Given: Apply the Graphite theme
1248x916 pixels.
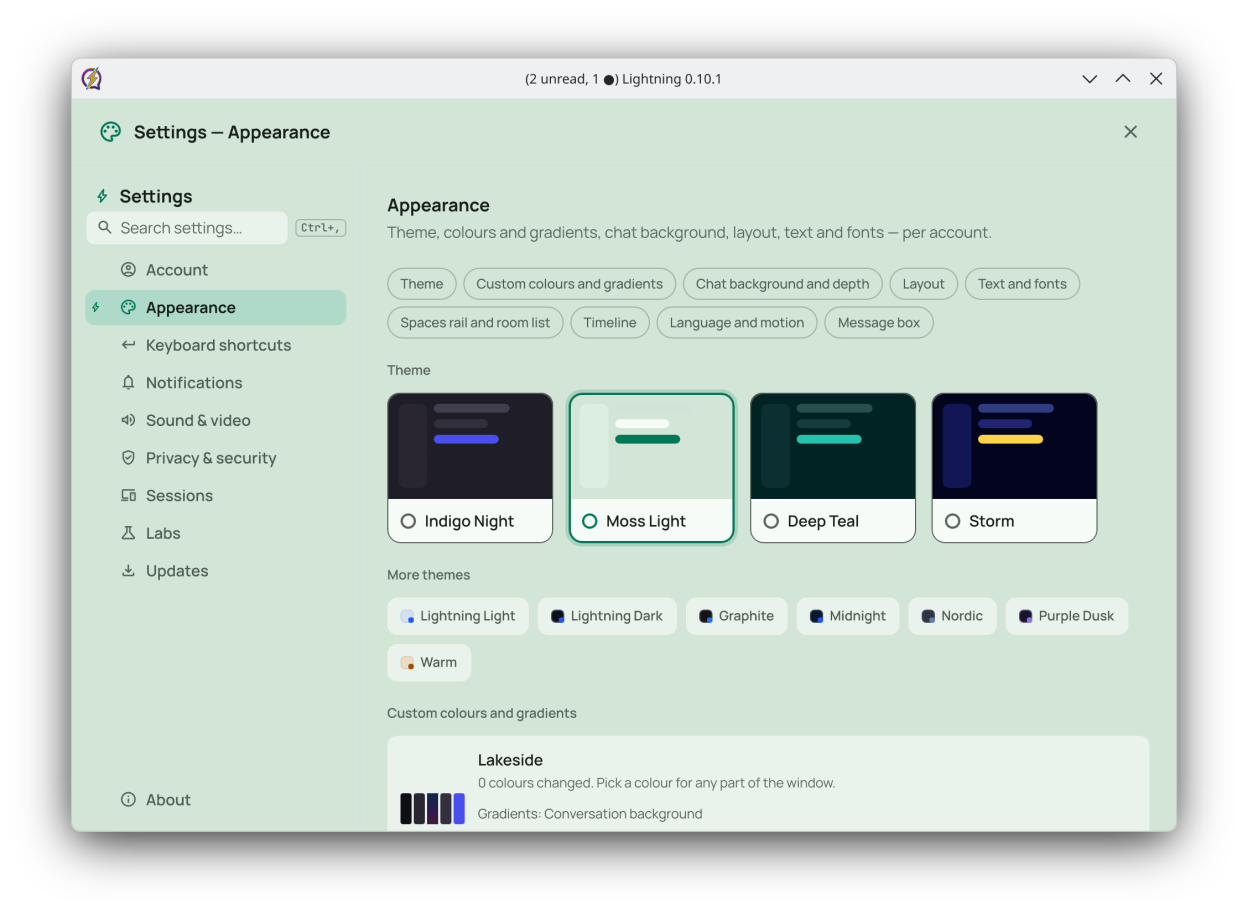Looking at the screenshot, I should [737, 616].
